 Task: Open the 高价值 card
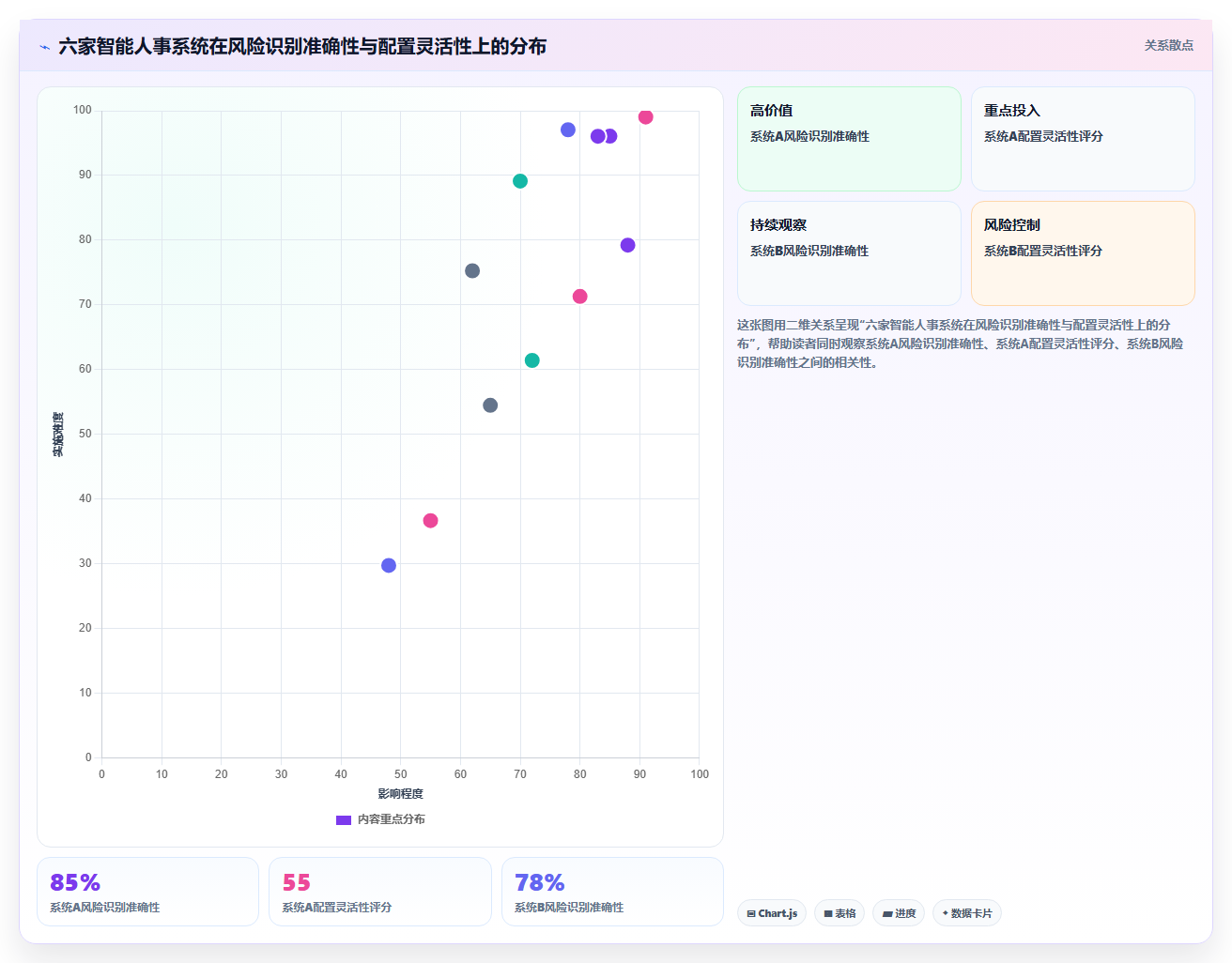tap(849, 139)
